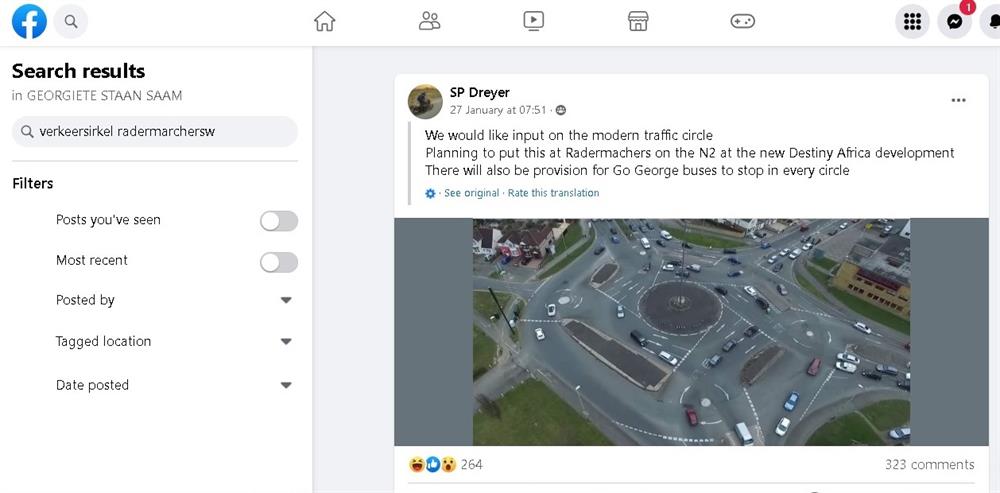The image size is (1000, 493).
Task: Go to the Home feed icon
Action: click(325, 22)
